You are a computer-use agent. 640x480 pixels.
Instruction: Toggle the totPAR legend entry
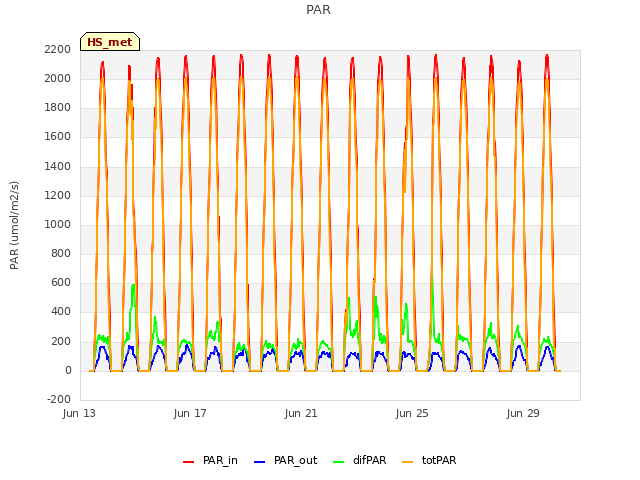429,460
